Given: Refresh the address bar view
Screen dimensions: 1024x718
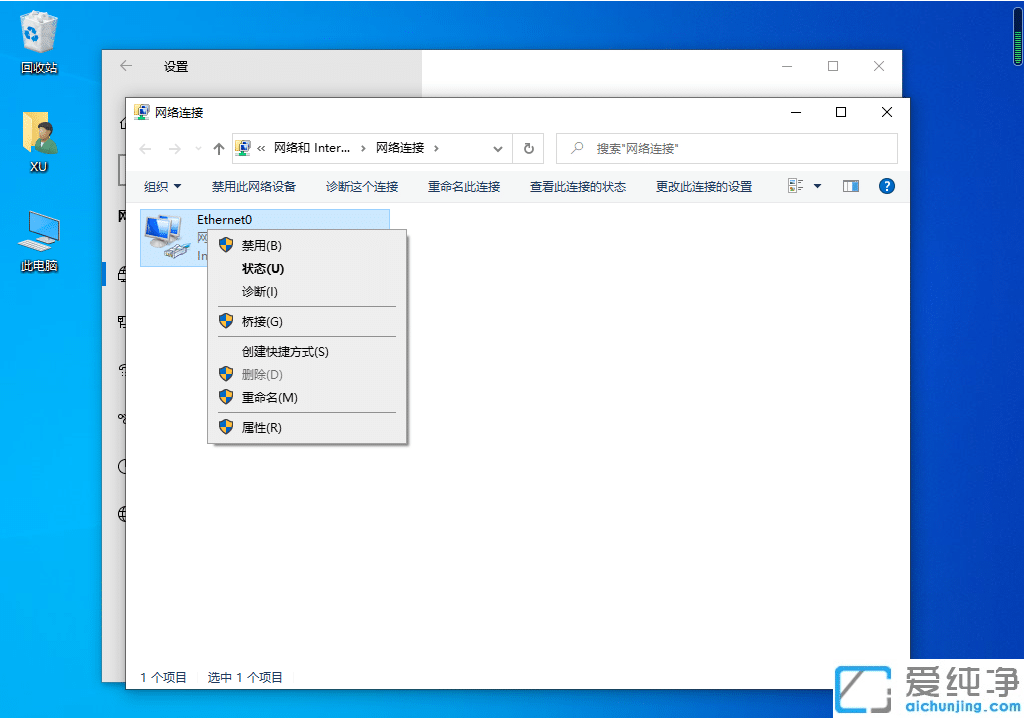Looking at the screenshot, I should (x=528, y=147).
